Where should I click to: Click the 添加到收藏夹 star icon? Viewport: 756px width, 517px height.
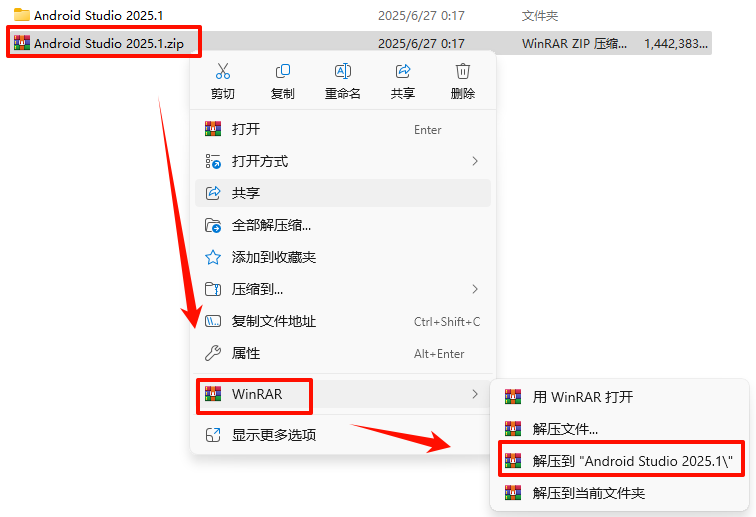pyautogui.click(x=213, y=258)
